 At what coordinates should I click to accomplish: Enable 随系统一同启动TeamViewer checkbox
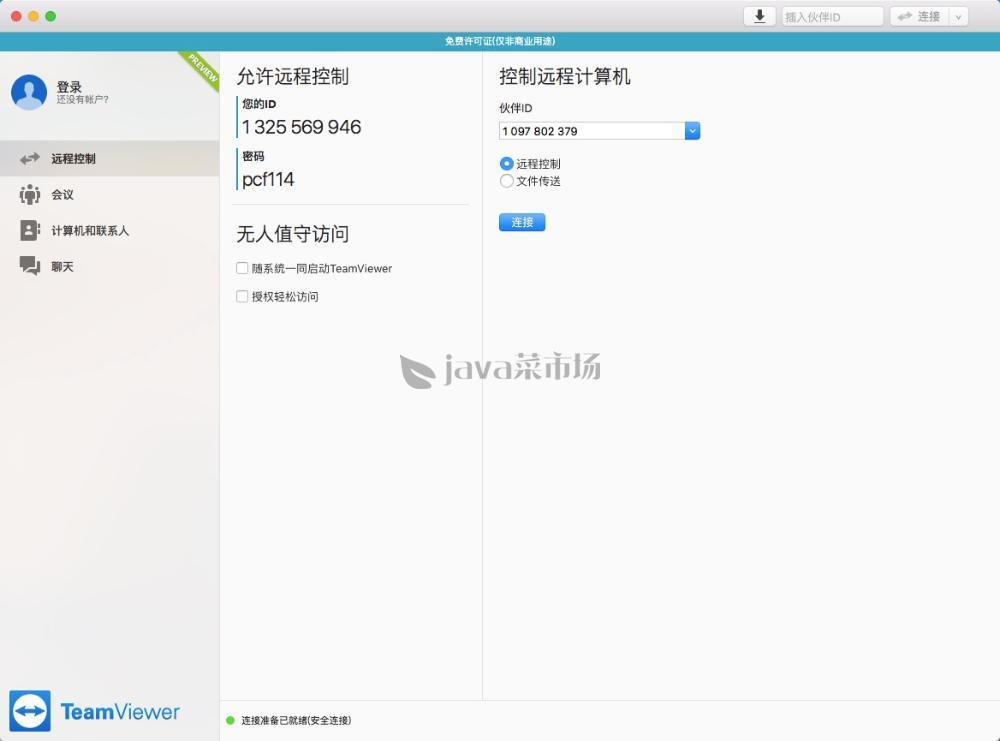click(x=242, y=268)
